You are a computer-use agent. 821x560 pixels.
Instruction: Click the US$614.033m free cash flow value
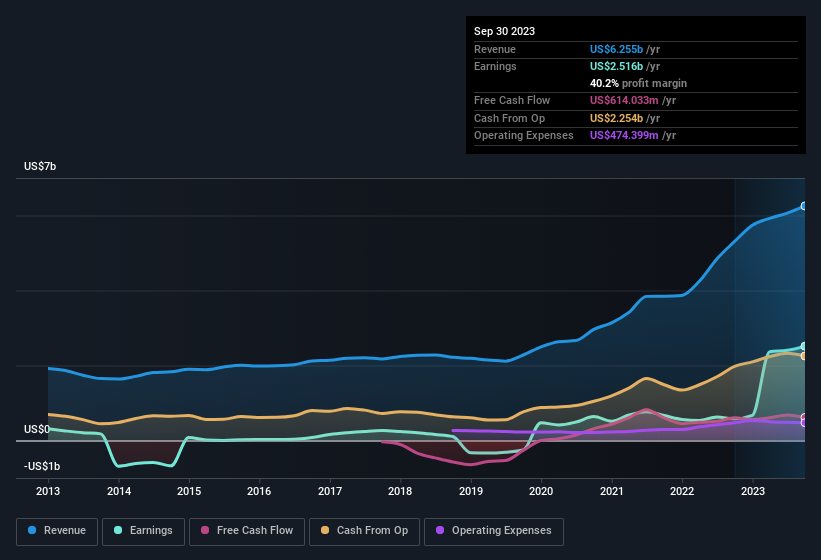[624, 100]
